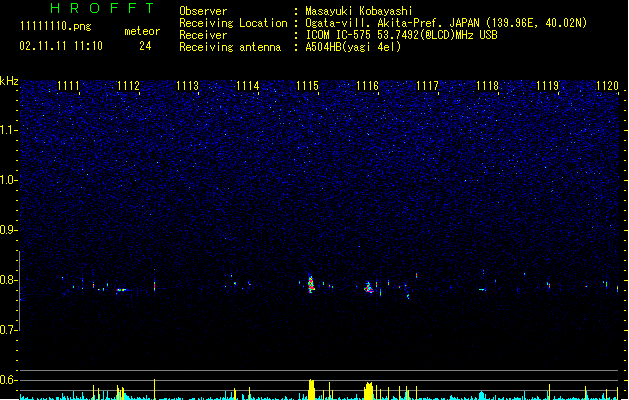Click the large yellow intensity peak below 1115

(311, 389)
